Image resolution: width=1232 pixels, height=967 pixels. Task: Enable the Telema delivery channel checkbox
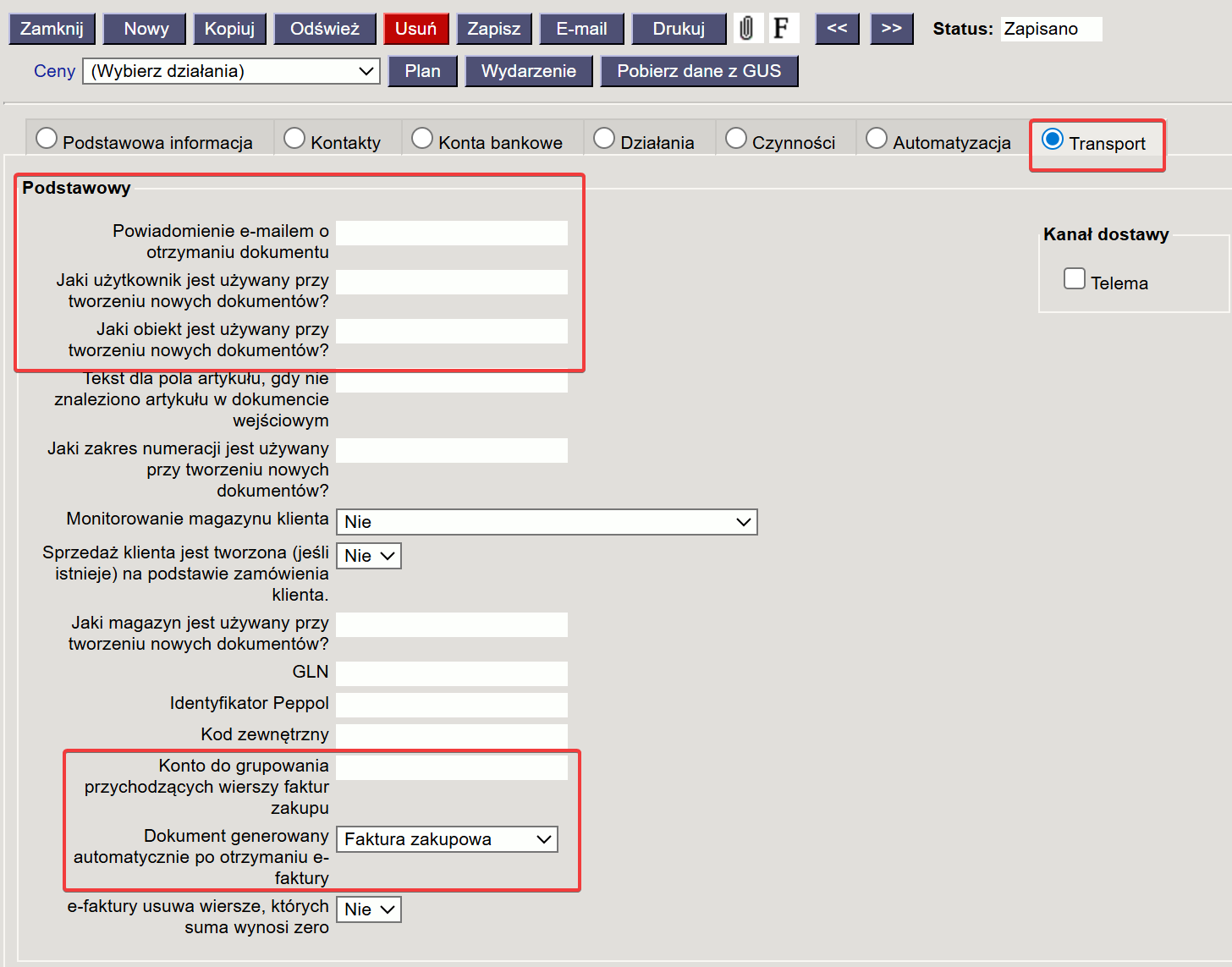1074,279
